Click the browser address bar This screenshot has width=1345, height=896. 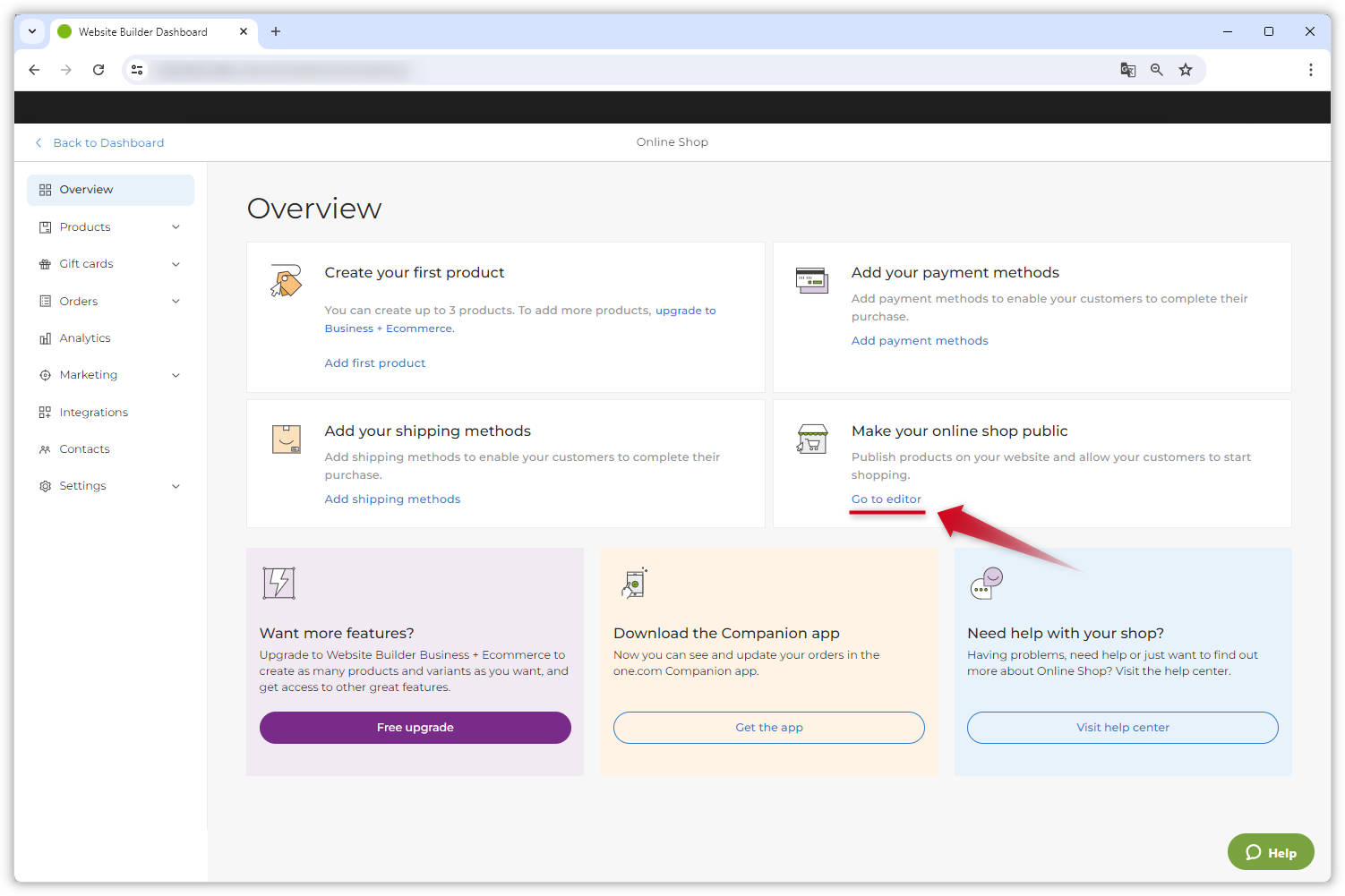pyautogui.click(x=627, y=70)
